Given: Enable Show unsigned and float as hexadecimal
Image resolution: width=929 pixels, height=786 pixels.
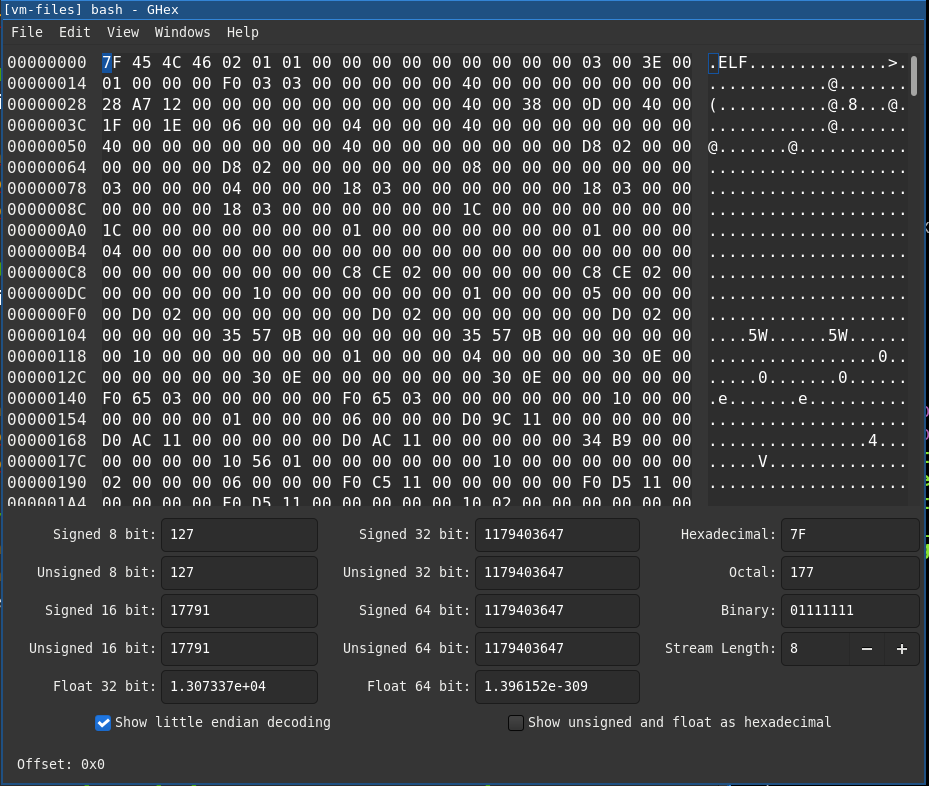Looking at the screenshot, I should (x=516, y=722).
